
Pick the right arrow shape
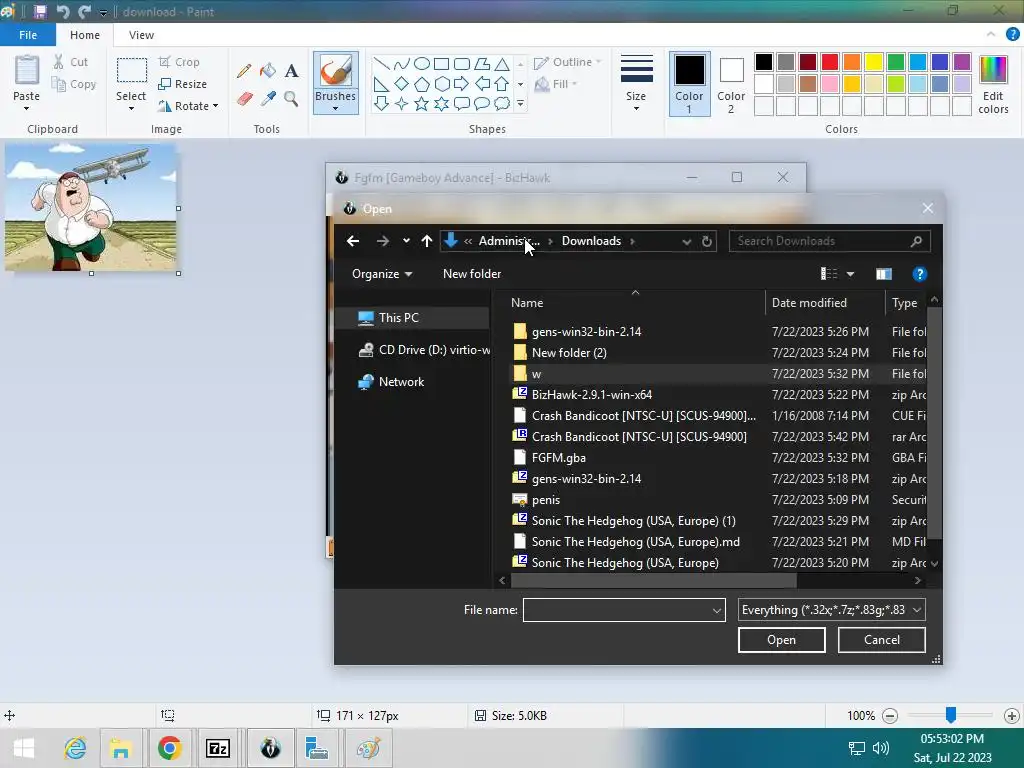pos(462,84)
